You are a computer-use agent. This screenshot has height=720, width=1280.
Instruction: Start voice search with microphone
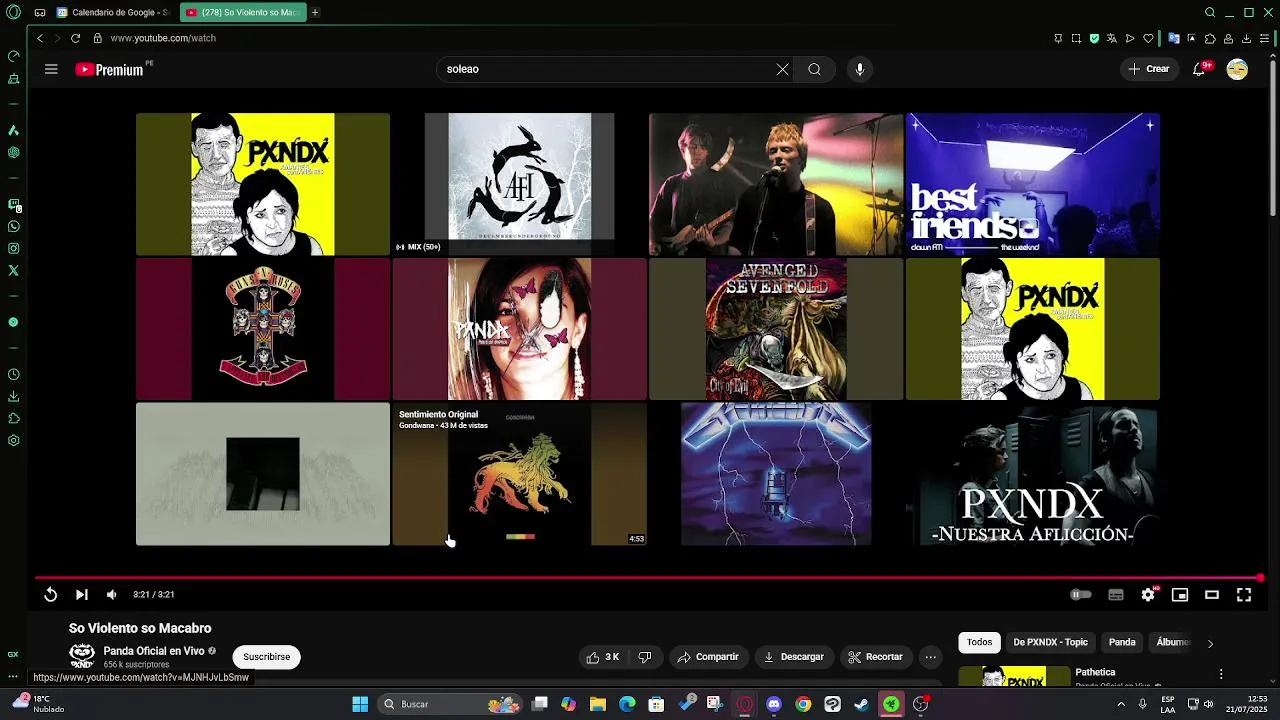(859, 69)
